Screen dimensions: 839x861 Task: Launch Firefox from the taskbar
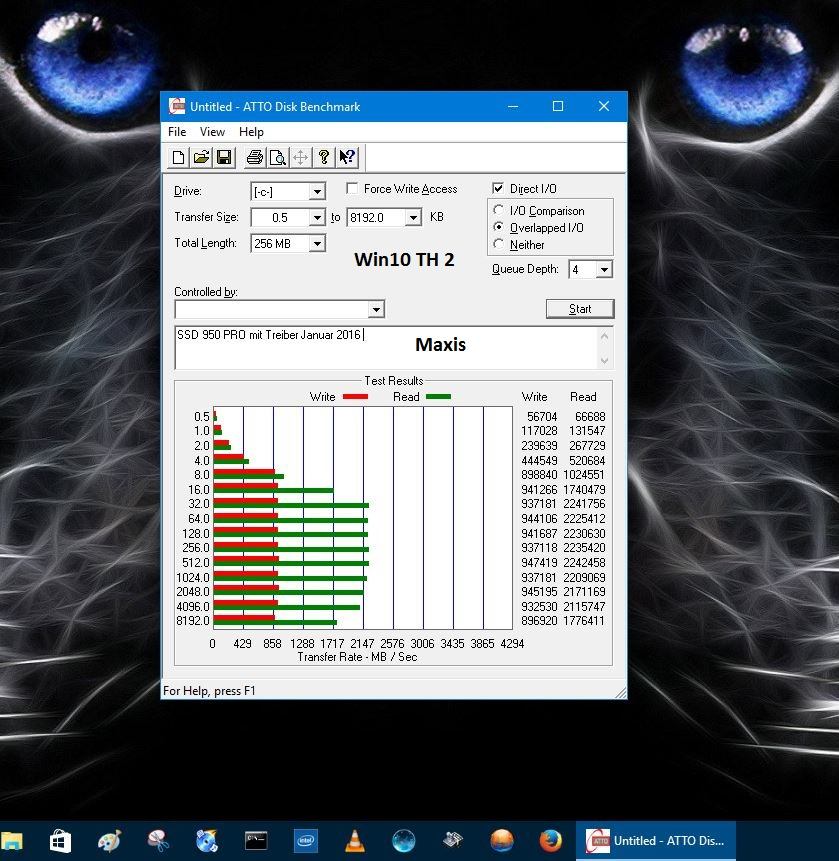(x=550, y=841)
